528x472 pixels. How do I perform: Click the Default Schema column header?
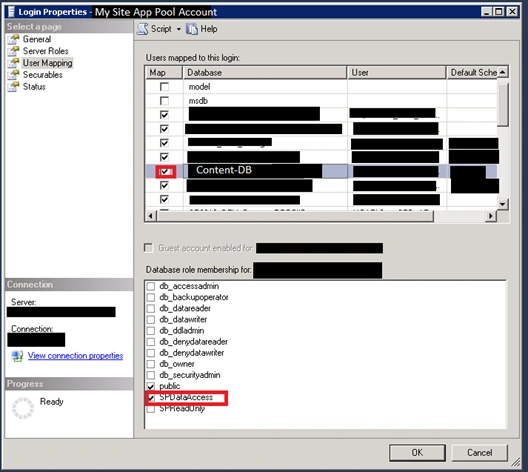[472, 73]
